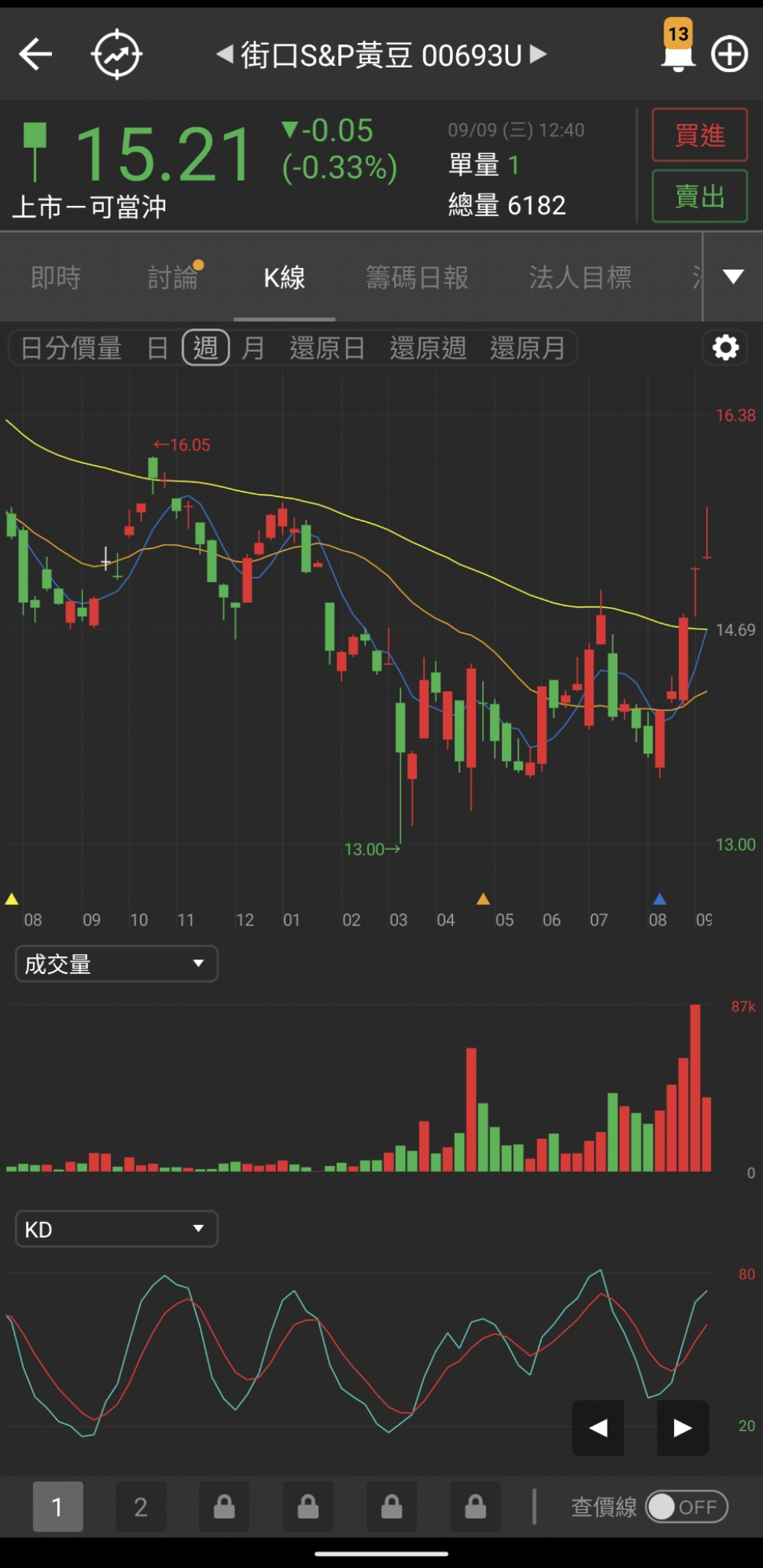Open the notification bell with badge 13
This screenshot has width=763, height=1568.
(x=677, y=49)
